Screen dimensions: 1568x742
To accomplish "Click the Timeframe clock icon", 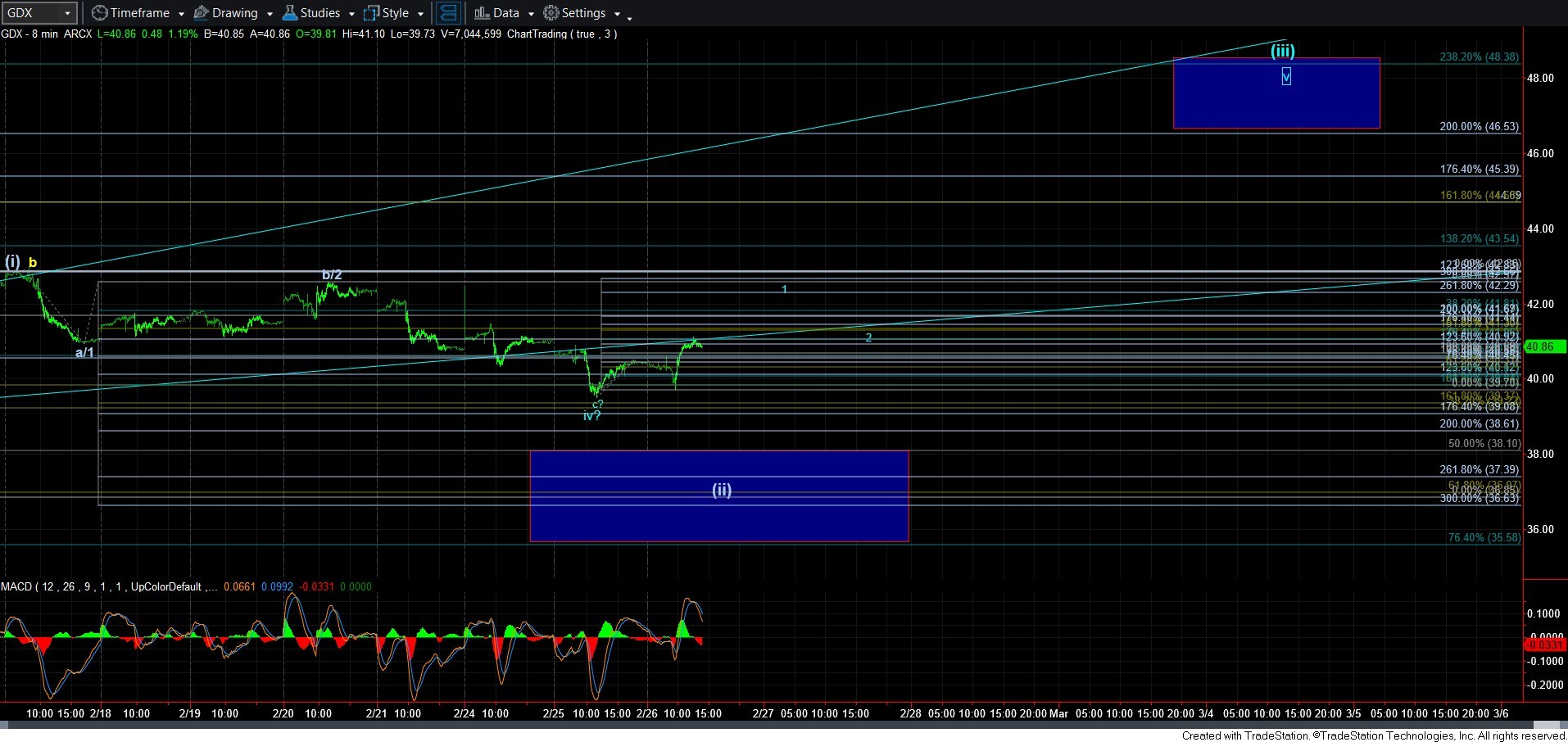I will [x=99, y=13].
